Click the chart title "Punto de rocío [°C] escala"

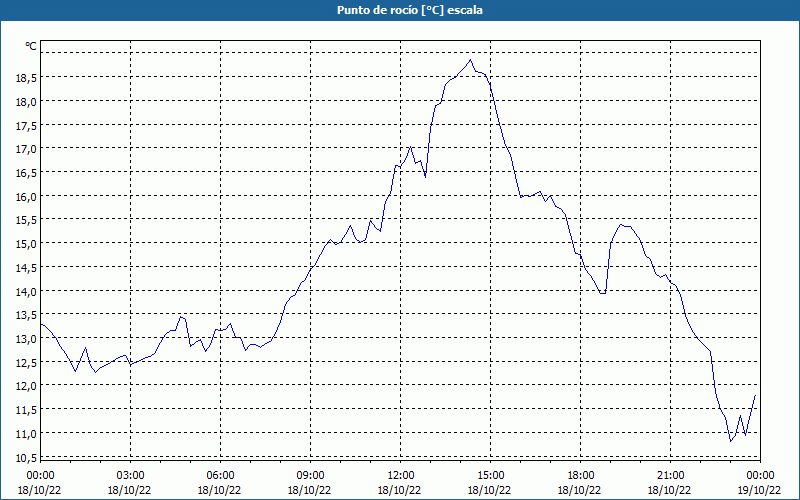(x=410, y=10)
